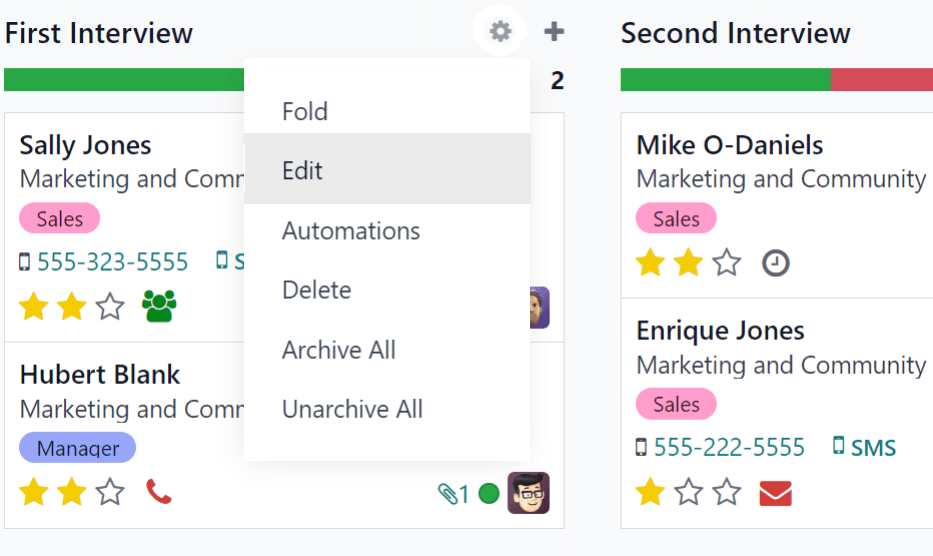
Task: Click green meeting activity icon on Sally Jones
Action: [x=159, y=306]
